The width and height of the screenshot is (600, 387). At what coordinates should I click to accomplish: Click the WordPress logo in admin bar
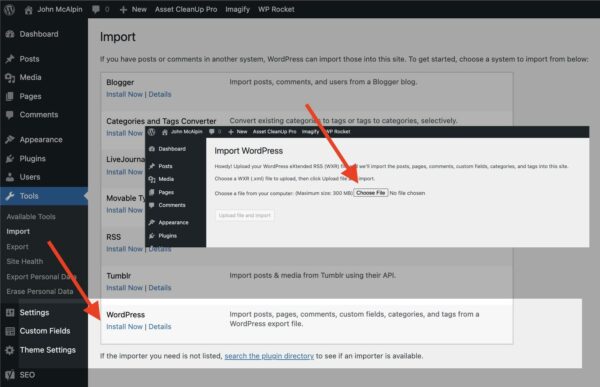coord(9,9)
